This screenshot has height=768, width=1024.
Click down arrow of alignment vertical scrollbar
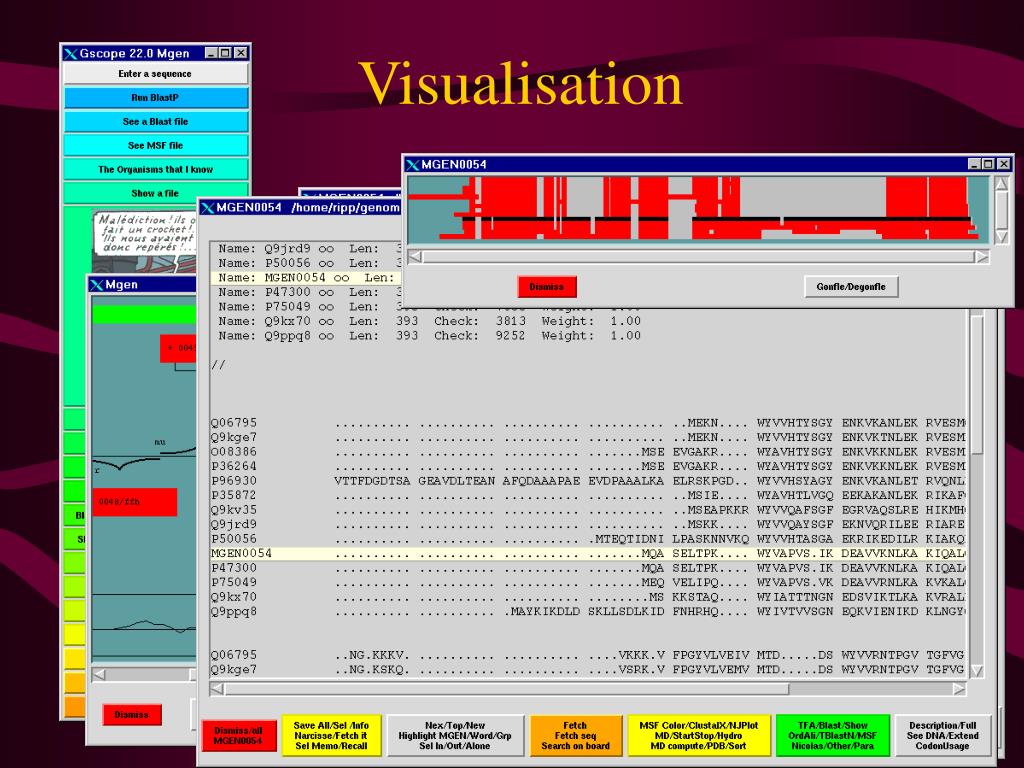coord(977,670)
